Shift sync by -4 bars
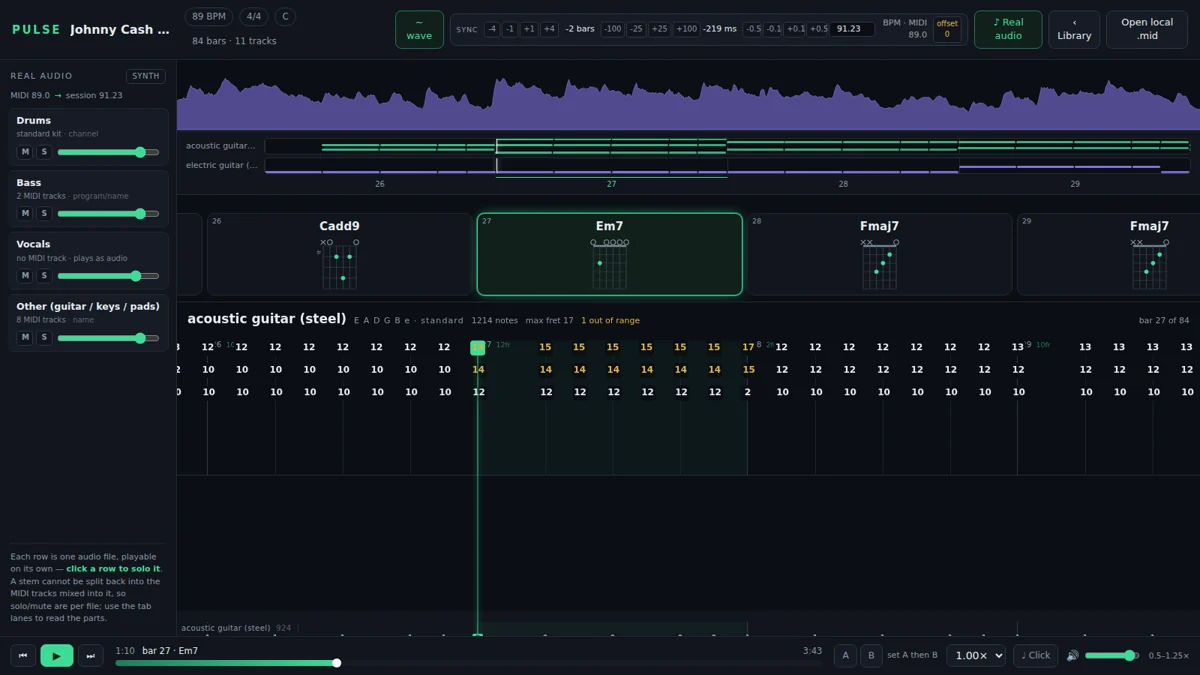Screen dimensions: 1200x675 (491, 29)
